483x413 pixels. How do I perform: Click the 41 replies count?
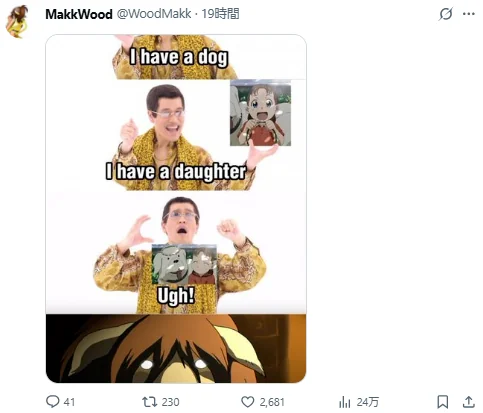pyautogui.click(x=69, y=402)
